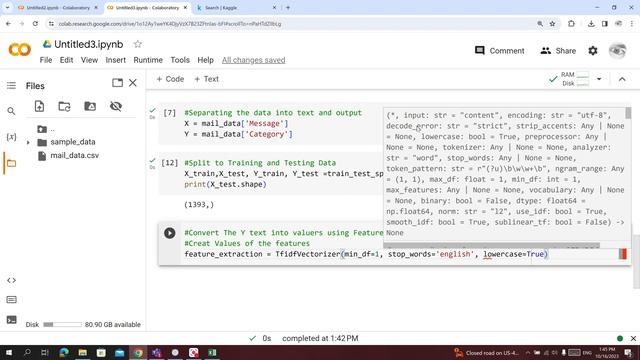Click the (1393,) output text
Image resolution: width=640 pixels, height=360 pixels.
(x=199, y=204)
